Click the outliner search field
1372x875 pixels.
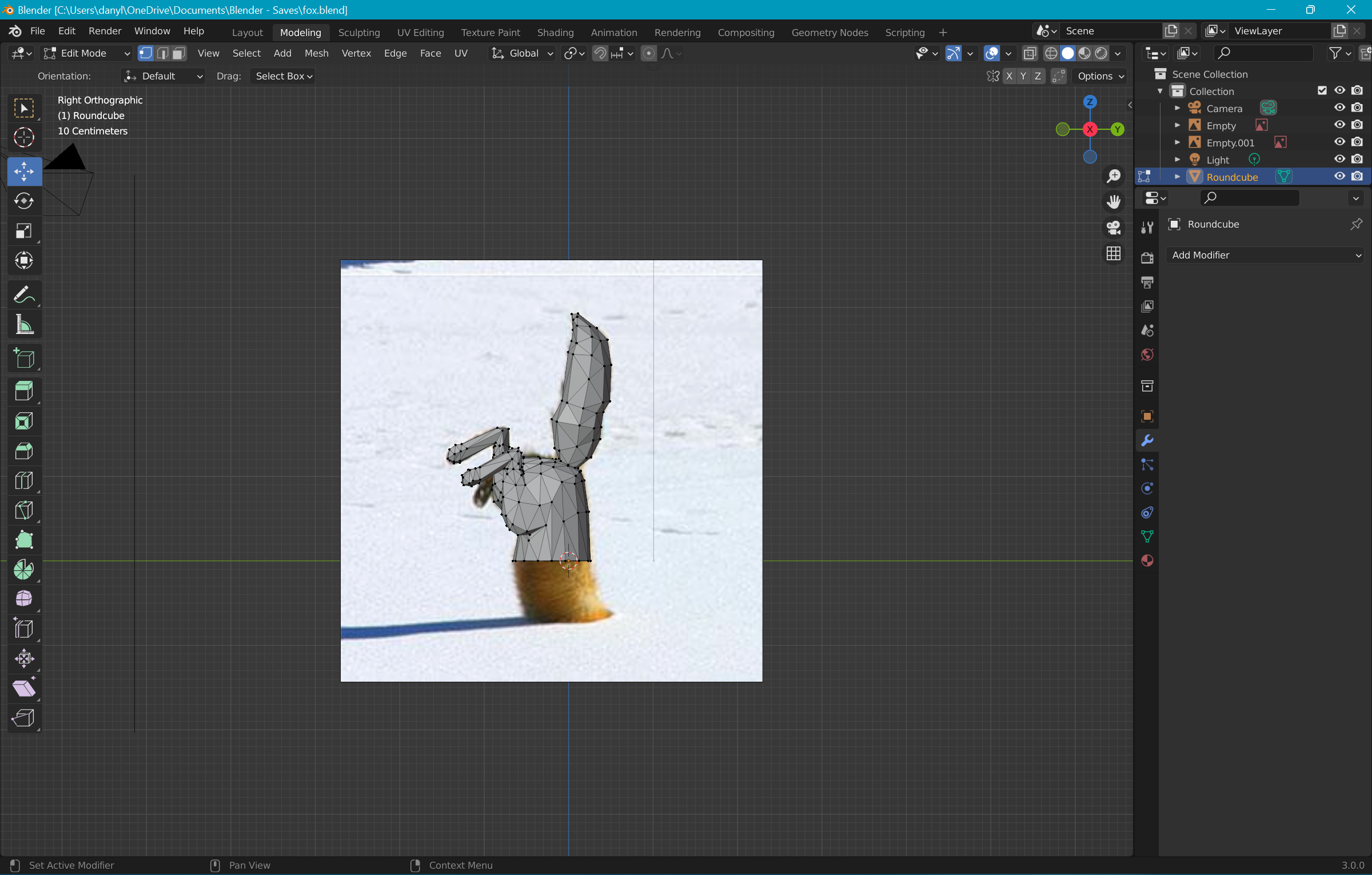click(1263, 53)
